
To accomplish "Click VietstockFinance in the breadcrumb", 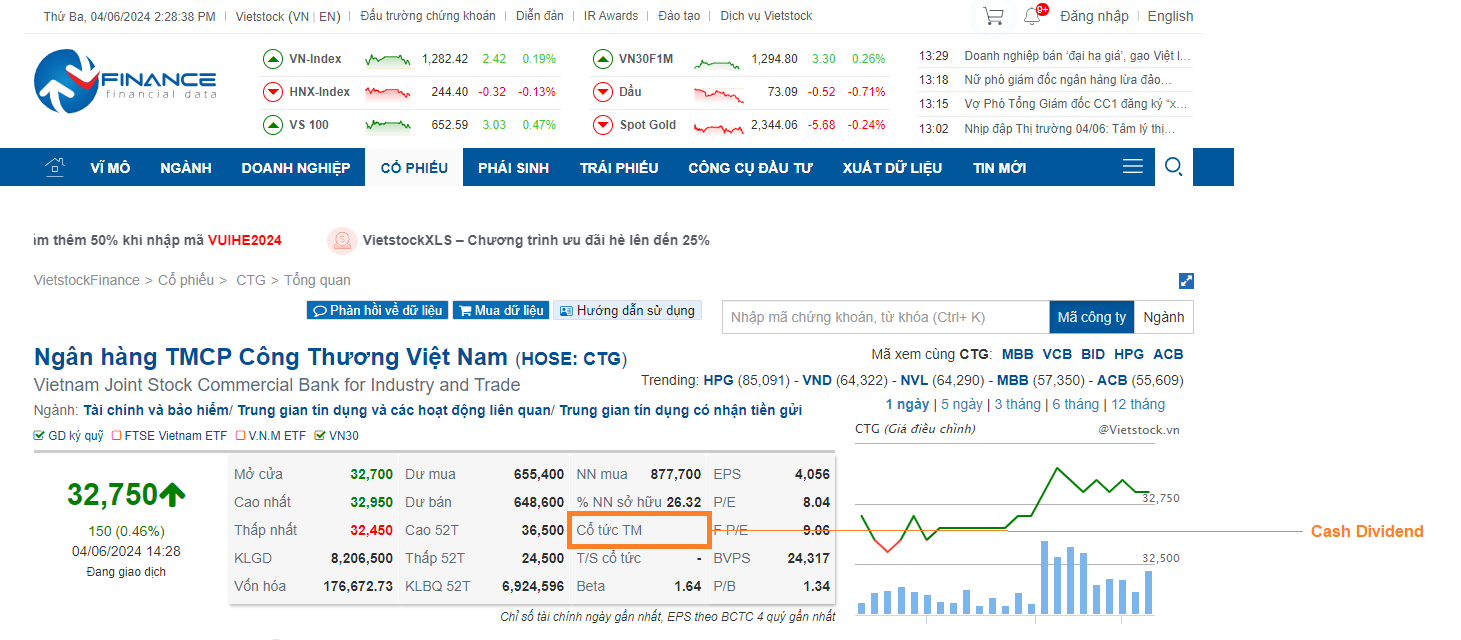I will [x=87, y=280].
